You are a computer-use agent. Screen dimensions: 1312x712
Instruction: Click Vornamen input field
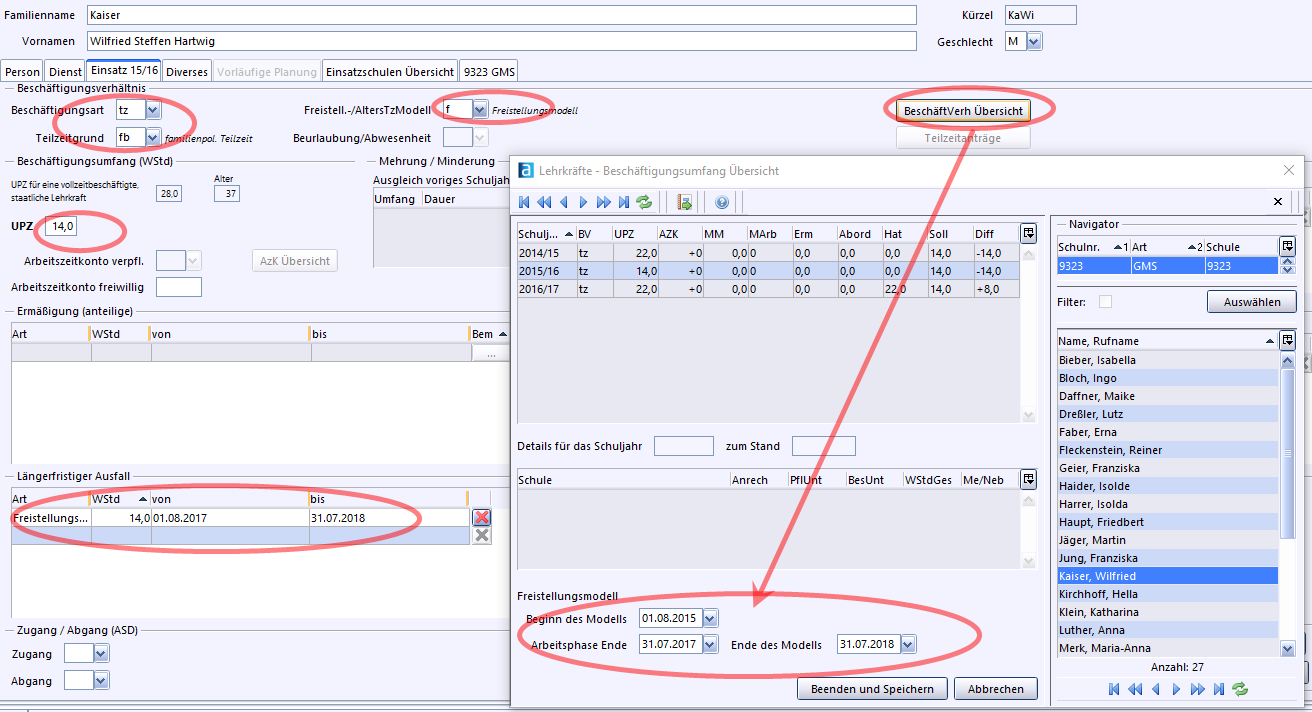(501, 41)
